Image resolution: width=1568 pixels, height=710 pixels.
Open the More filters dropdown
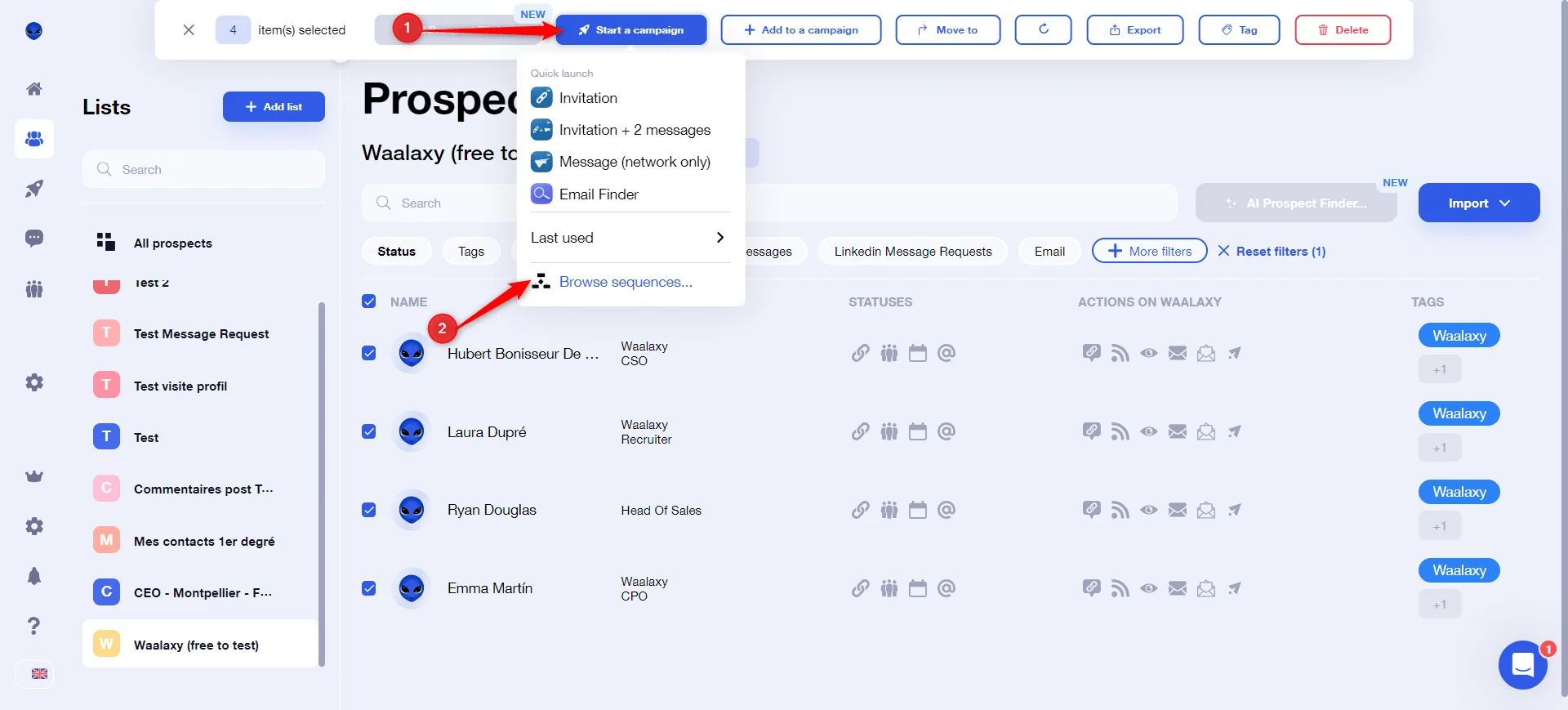pos(1150,251)
